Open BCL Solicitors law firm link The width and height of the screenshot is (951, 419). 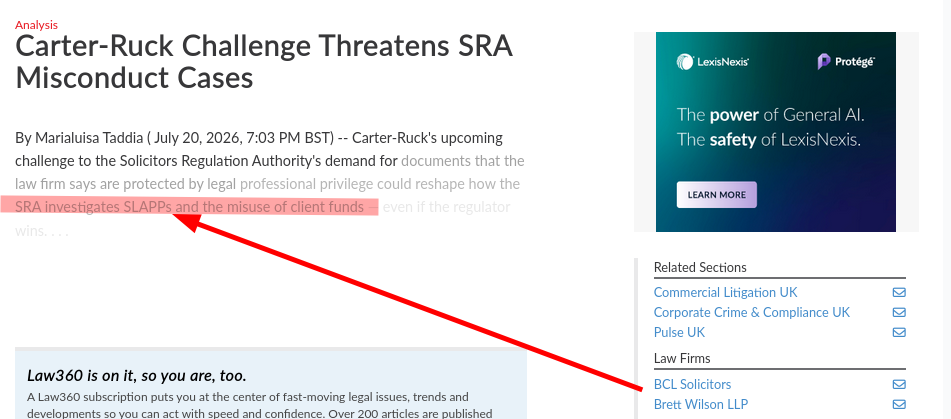[x=692, y=384]
